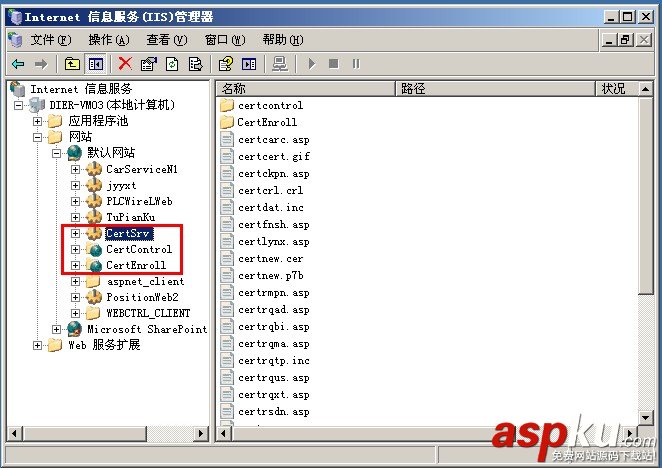Image resolution: width=662 pixels, height=468 pixels.
Task: Select CertSrv in the tree
Action: (128, 233)
